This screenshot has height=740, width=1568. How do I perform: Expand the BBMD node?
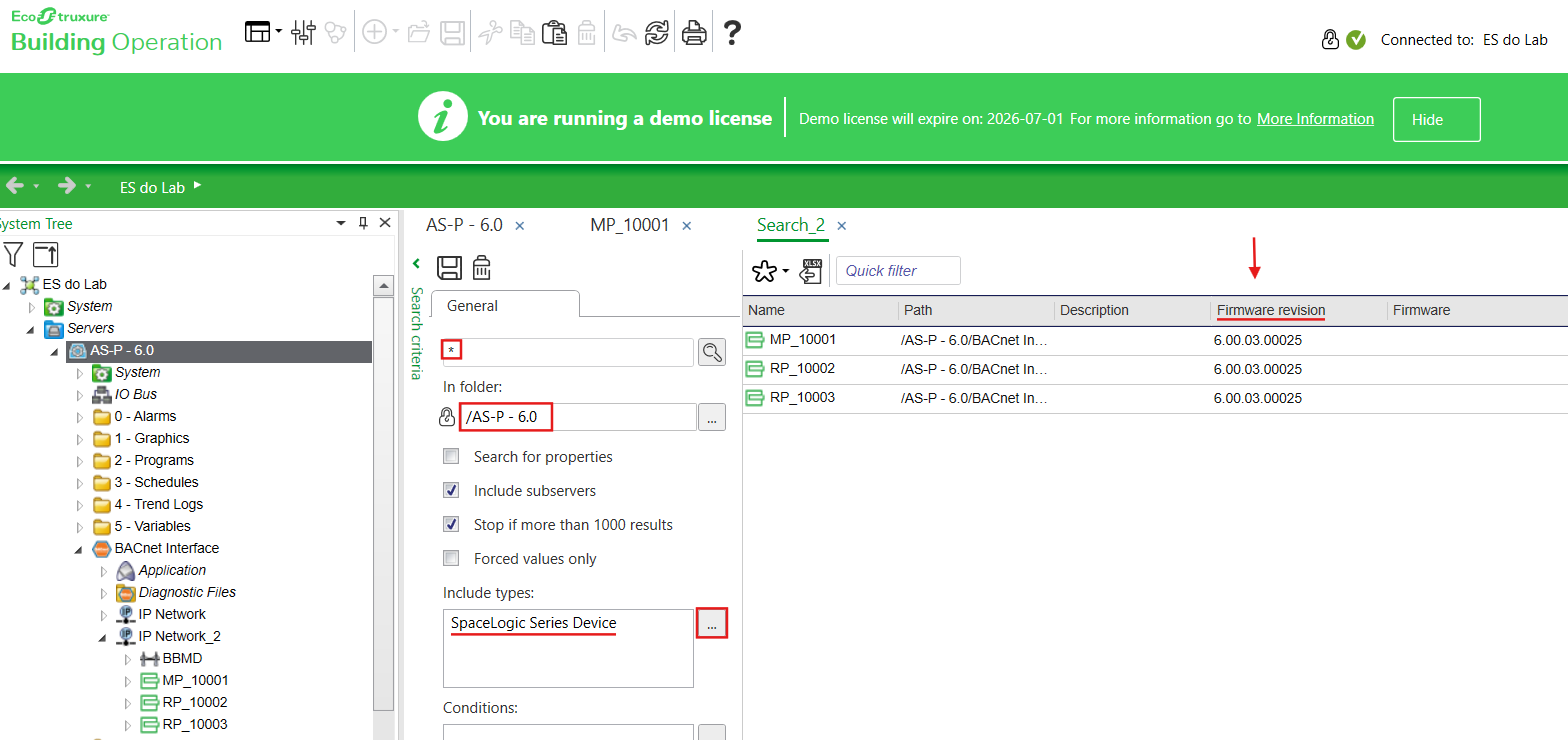(128, 659)
